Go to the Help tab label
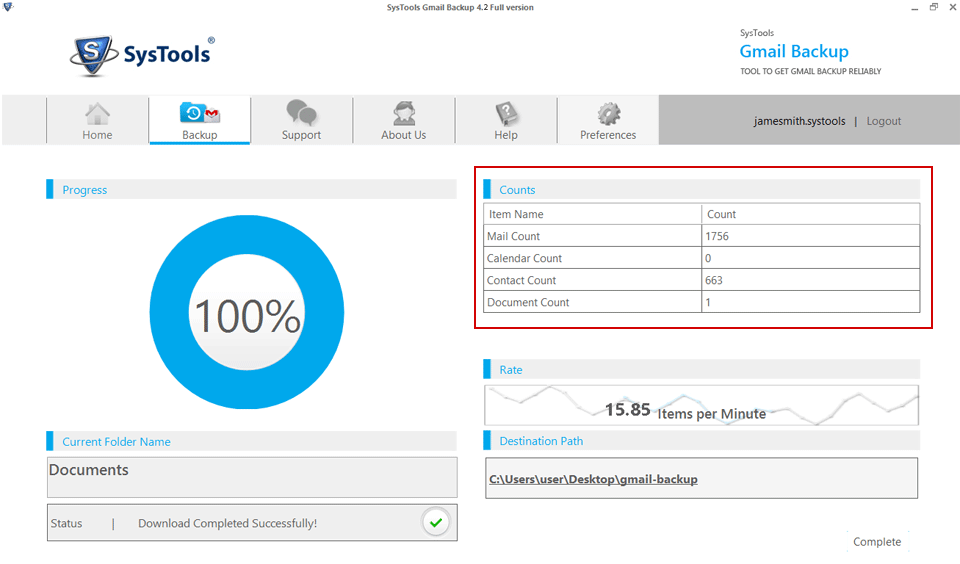 point(506,135)
